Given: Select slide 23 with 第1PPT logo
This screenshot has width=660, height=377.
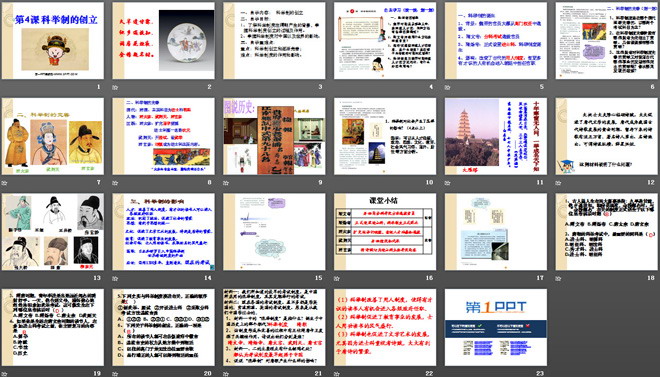Looking at the screenshot, I should coord(496,327).
